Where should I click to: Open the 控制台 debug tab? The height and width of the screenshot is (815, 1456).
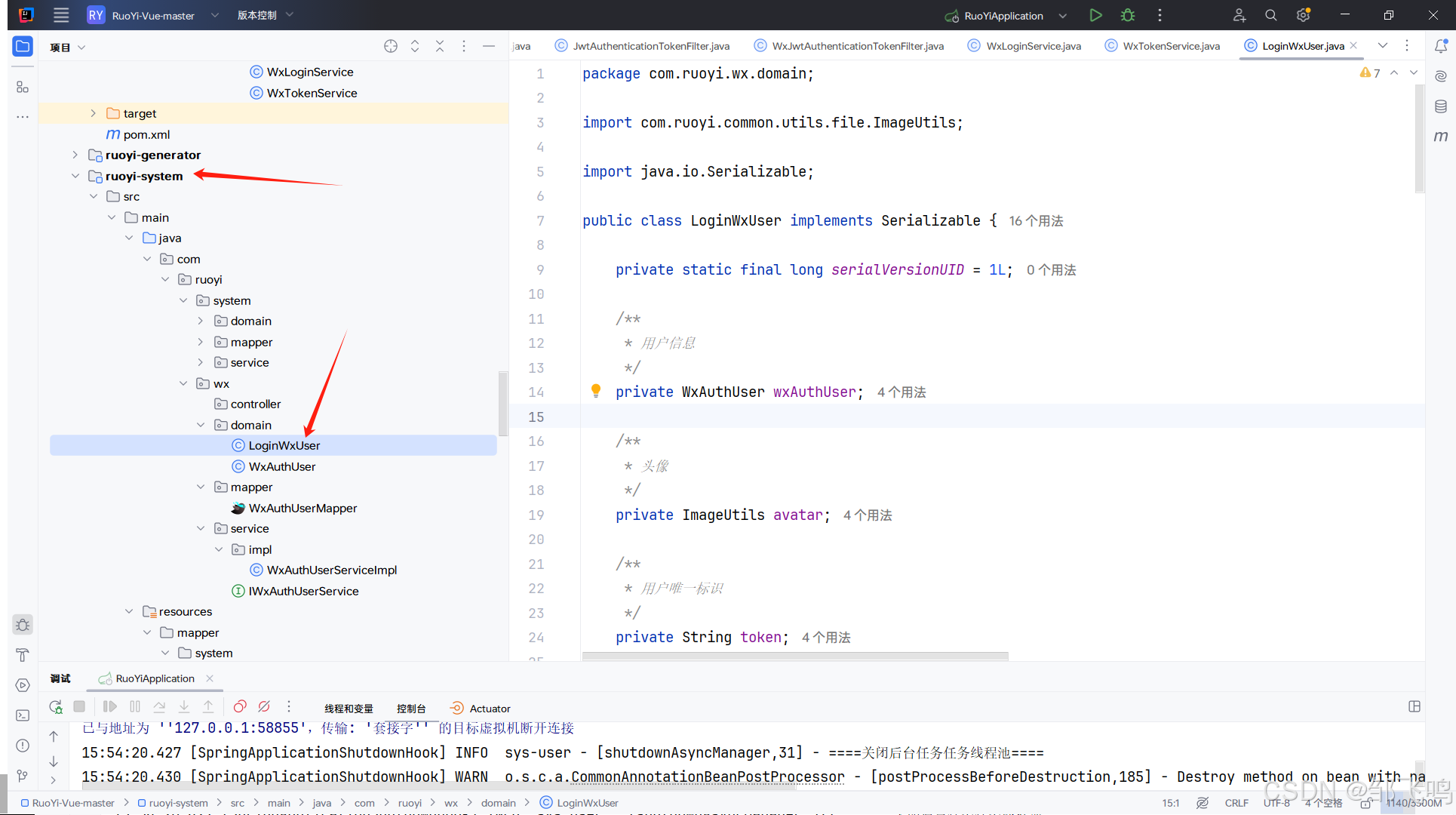click(411, 709)
